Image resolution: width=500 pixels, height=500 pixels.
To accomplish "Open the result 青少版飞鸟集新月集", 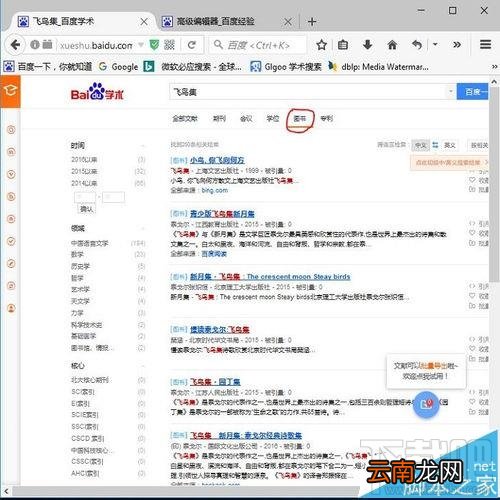I will pos(222,213).
